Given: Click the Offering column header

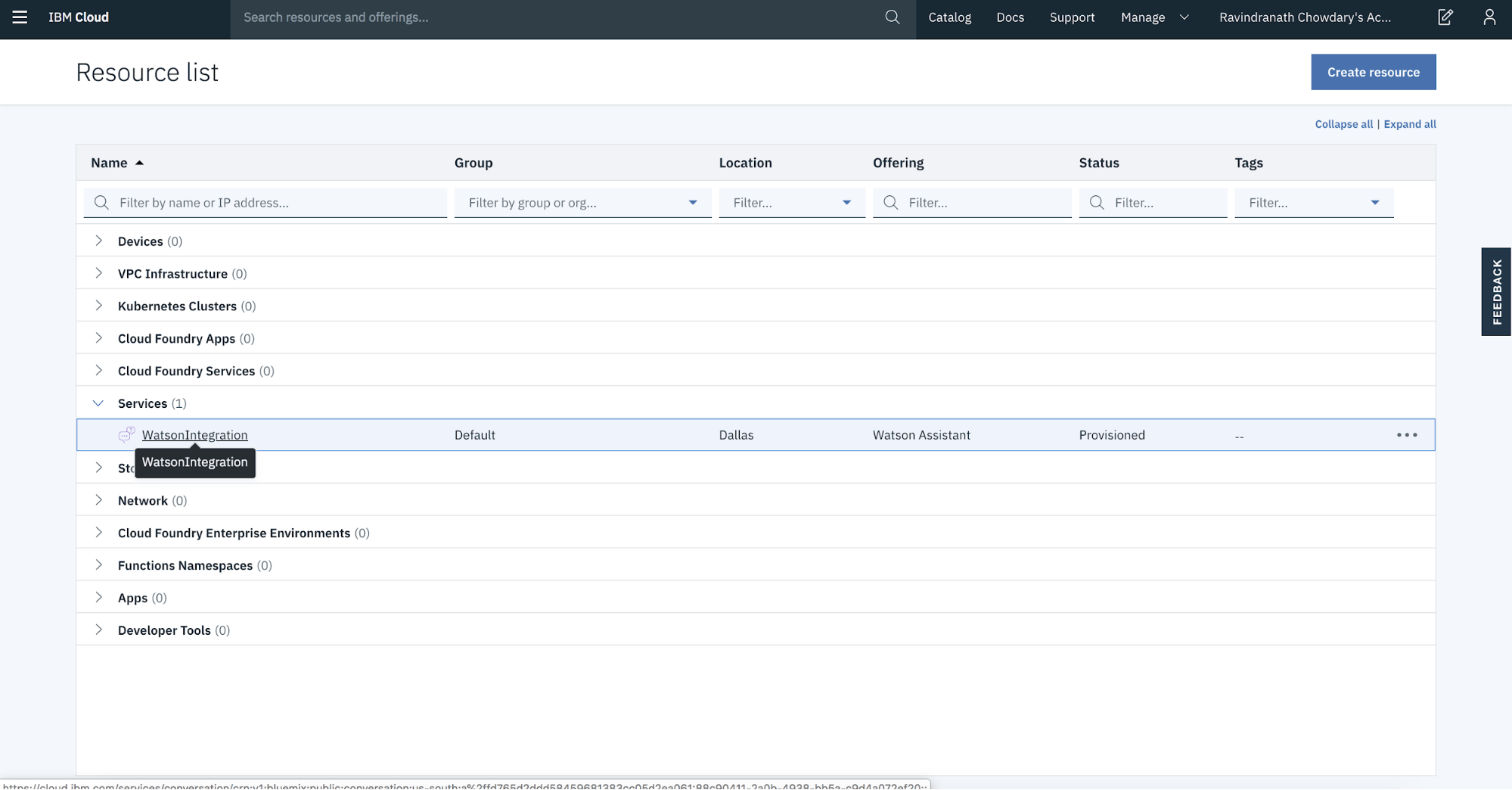Looking at the screenshot, I should tap(898, 163).
